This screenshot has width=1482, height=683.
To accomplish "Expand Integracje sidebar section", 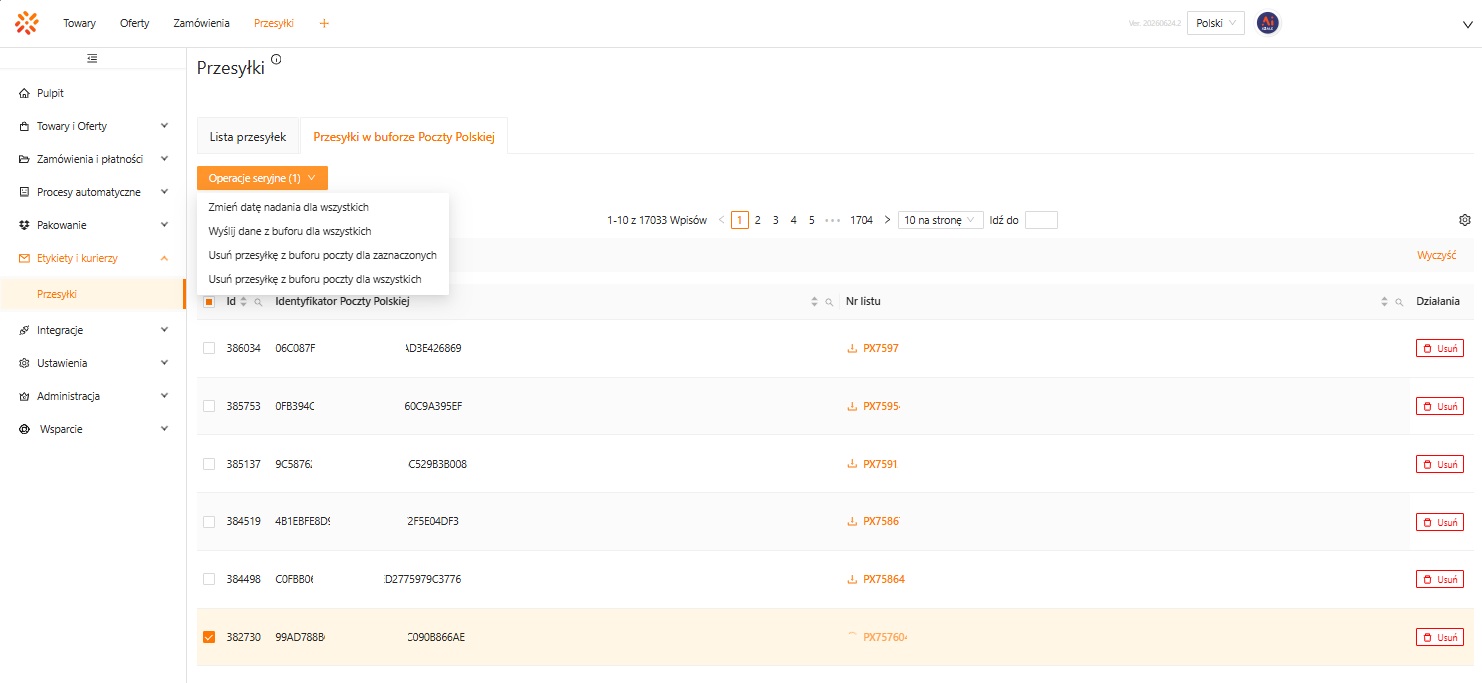I will click(x=92, y=330).
